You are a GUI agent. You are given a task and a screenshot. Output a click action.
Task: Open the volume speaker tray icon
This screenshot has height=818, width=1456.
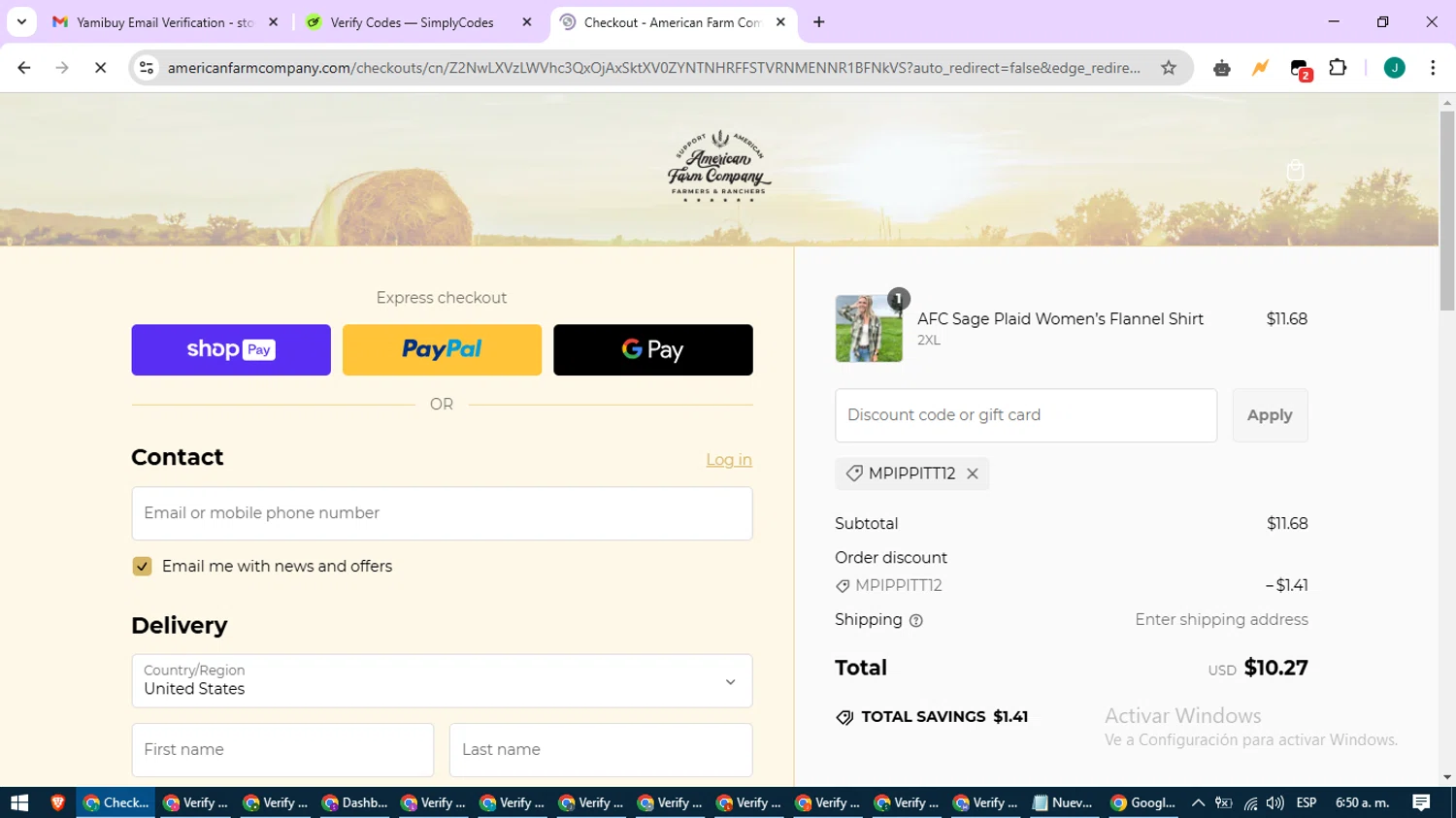[1275, 802]
